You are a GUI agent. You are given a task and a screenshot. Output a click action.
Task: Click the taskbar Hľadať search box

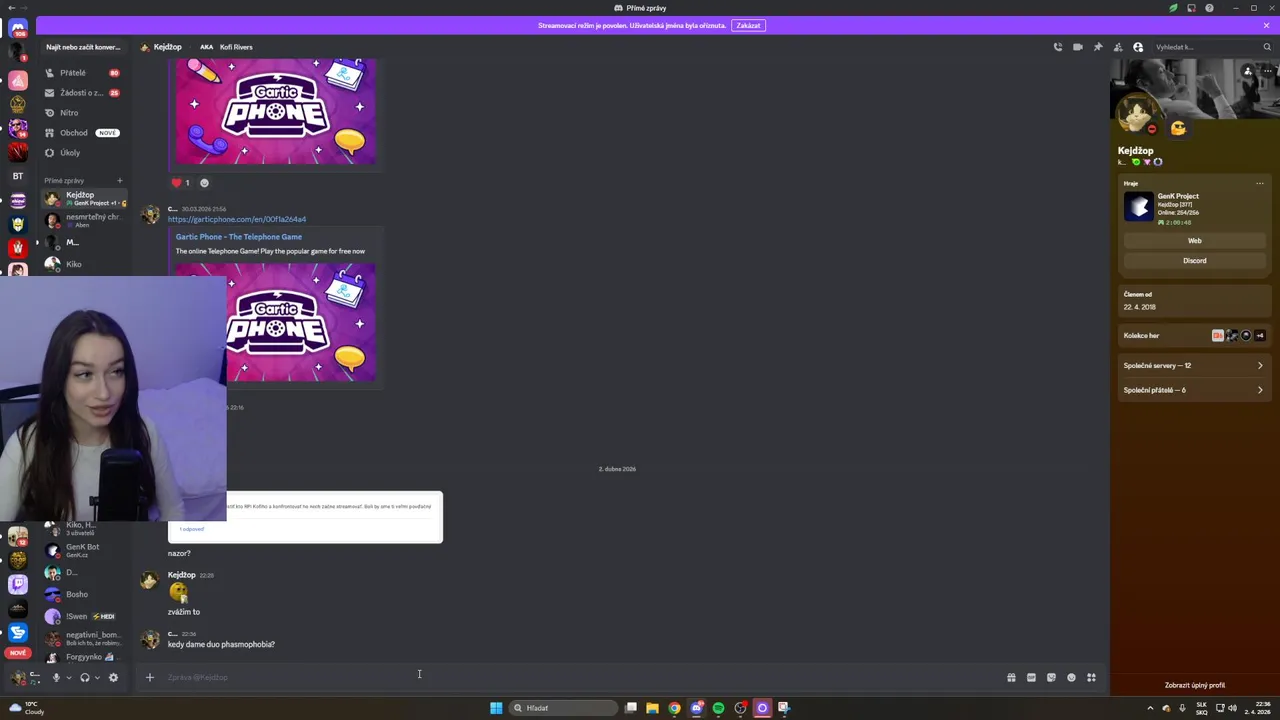click(x=562, y=708)
